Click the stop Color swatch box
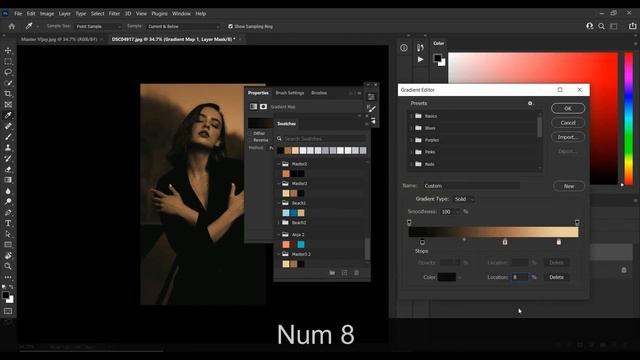Screen dimensions: 640x360 pyautogui.click(x=447, y=277)
